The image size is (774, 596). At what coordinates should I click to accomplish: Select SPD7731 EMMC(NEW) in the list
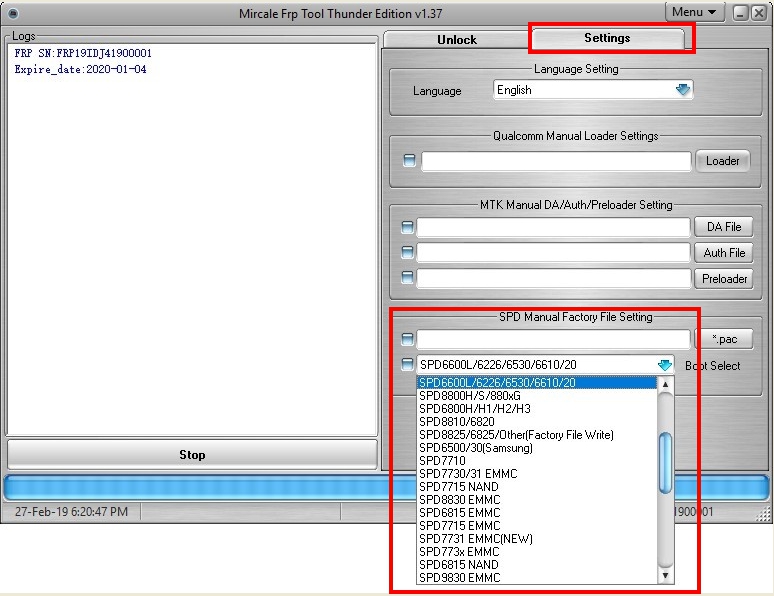coord(537,539)
